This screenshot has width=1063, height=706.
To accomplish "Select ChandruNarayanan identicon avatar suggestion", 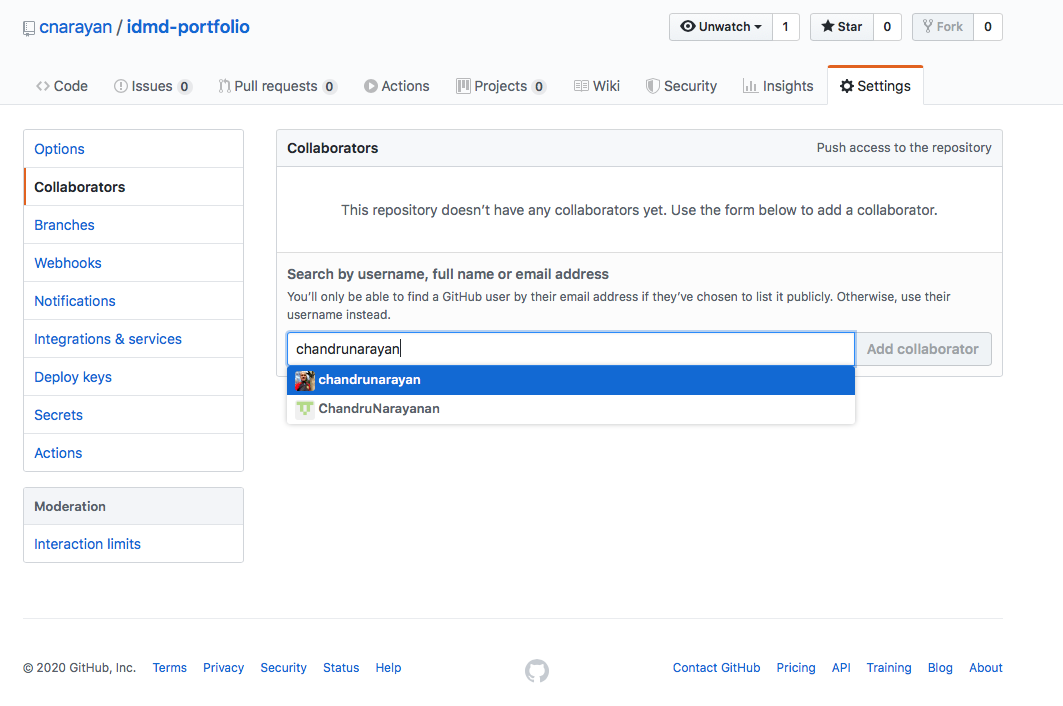I will (x=304, y=410).
